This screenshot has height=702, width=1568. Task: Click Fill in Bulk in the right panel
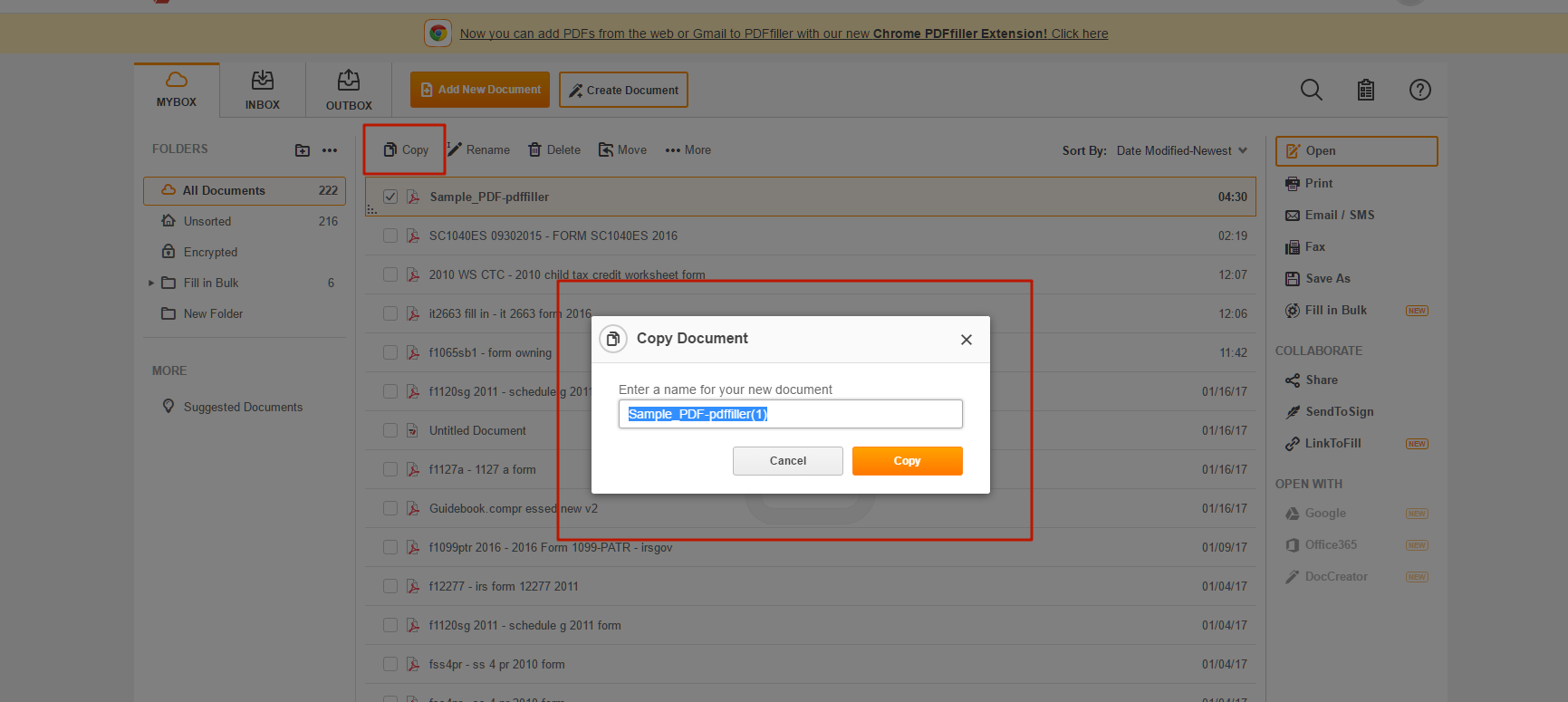(1326, 310)
